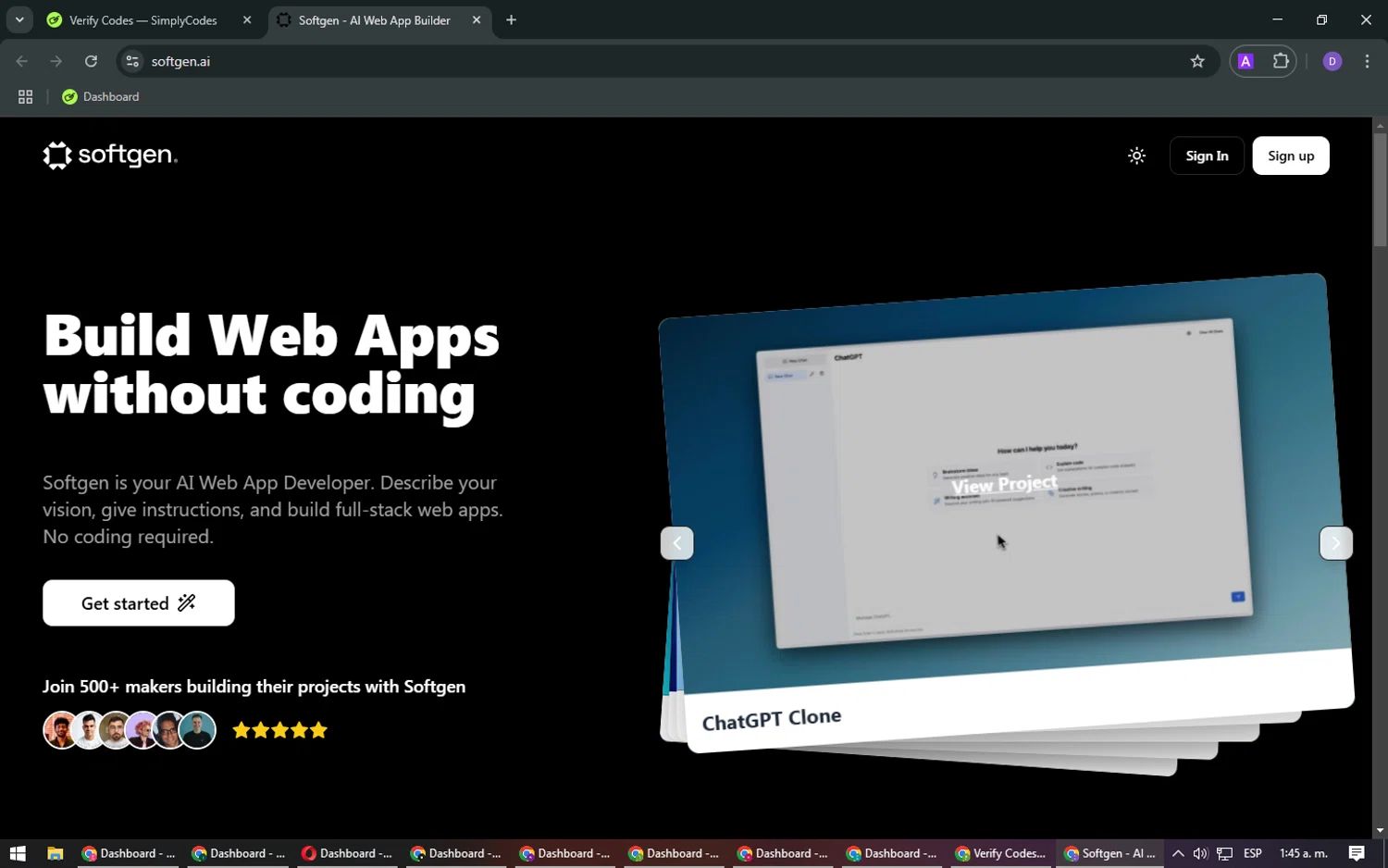Viewport: 1388px width, 868px height.
Task: Open the Extensions puzzle icon
Action: tap(1281, 61)
